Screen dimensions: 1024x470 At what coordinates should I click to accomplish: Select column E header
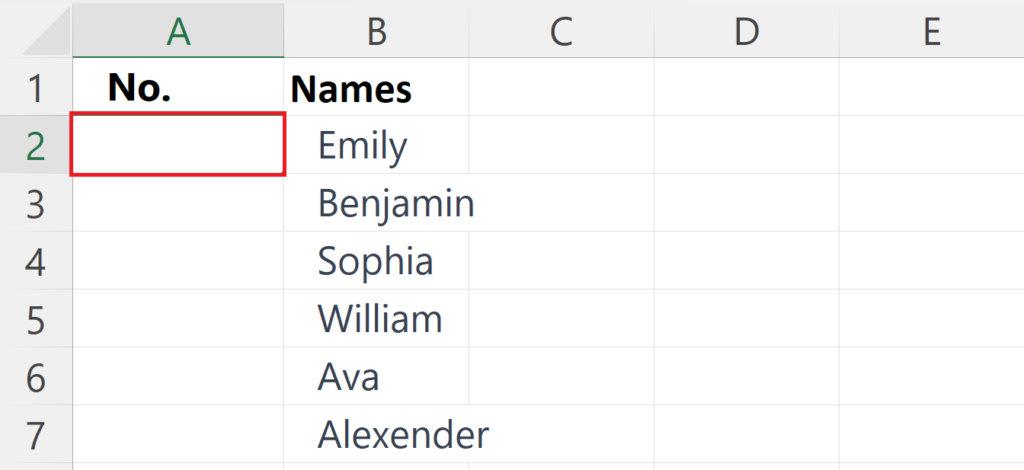click(x=931, y=30)
